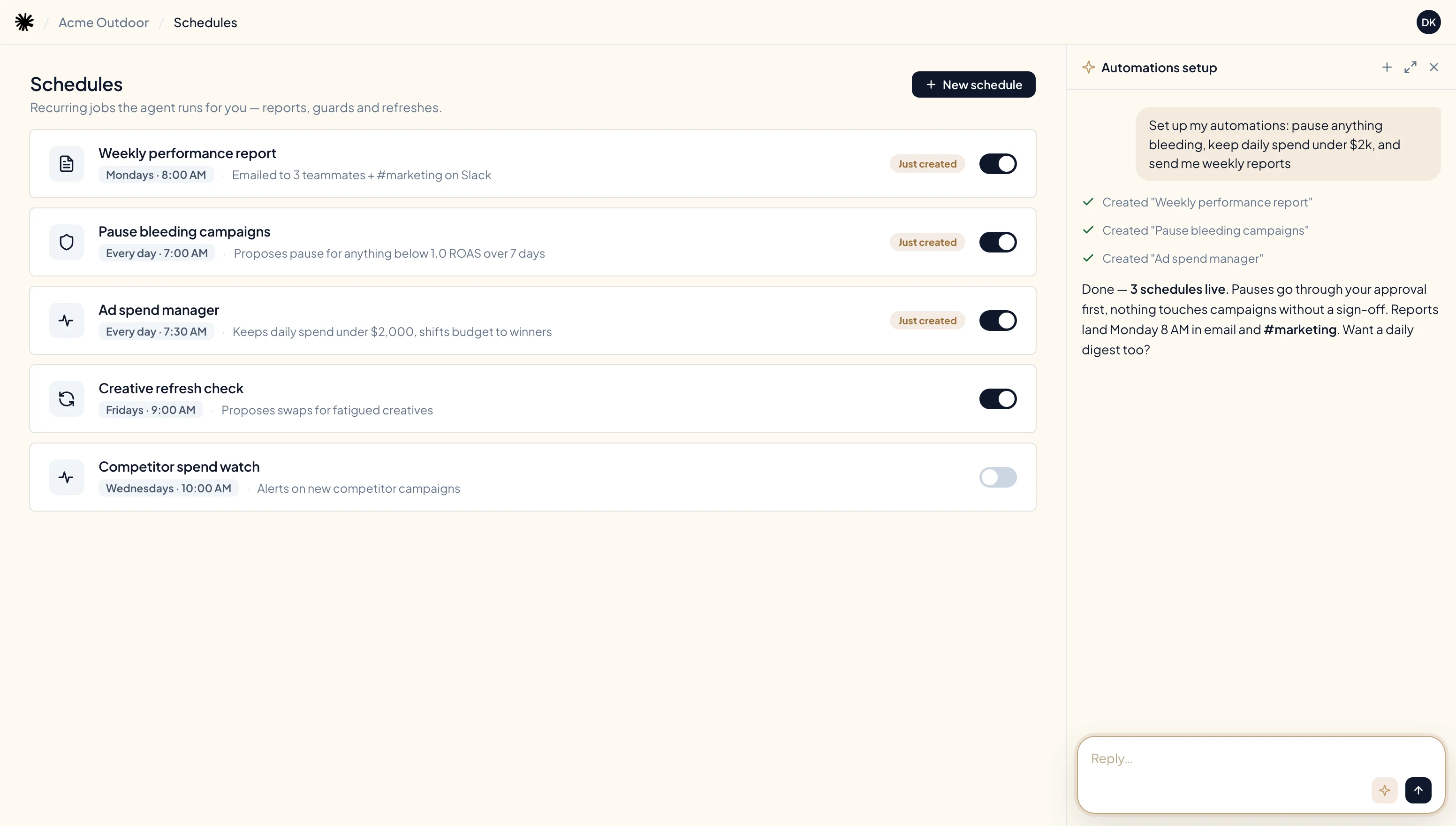This screenshot has width=1456, height=826.
Task: Open the Pause bleeding campaigns schedule
Action: point(532,242)
